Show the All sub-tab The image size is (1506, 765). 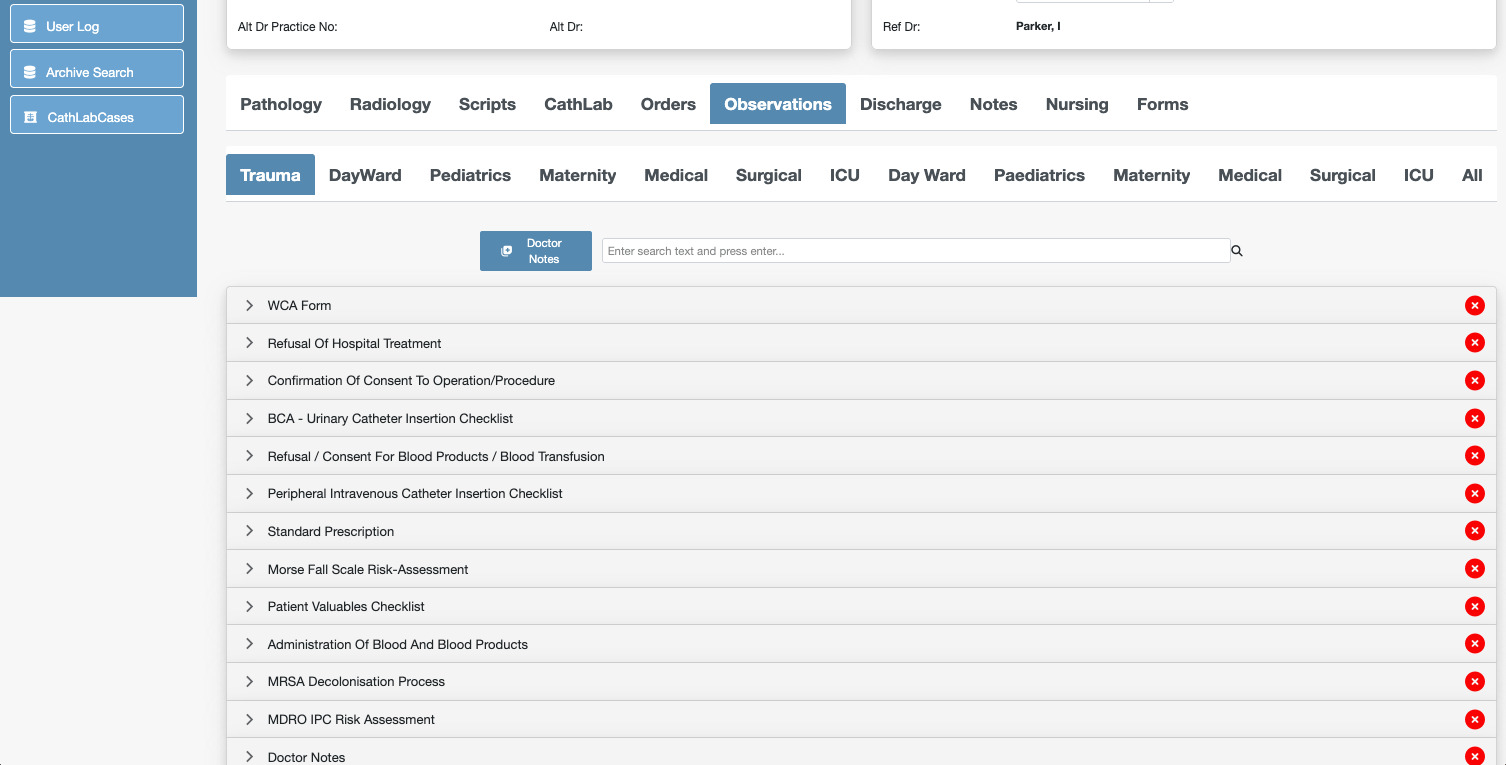pos(1472,175)
